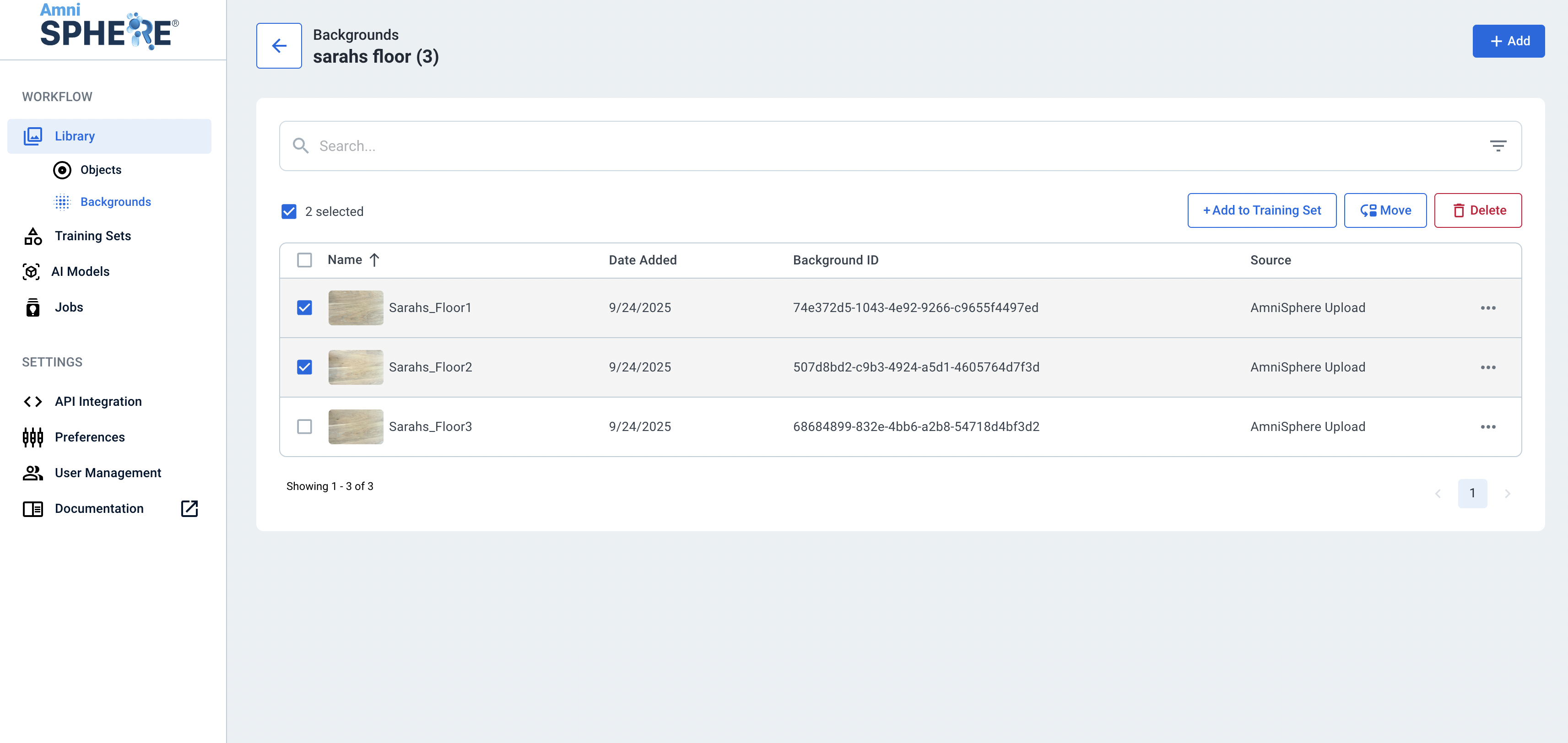Click the Backgrounds breadcrumb heading
This screenshot has height=743, width=1568.
(356, 35)
